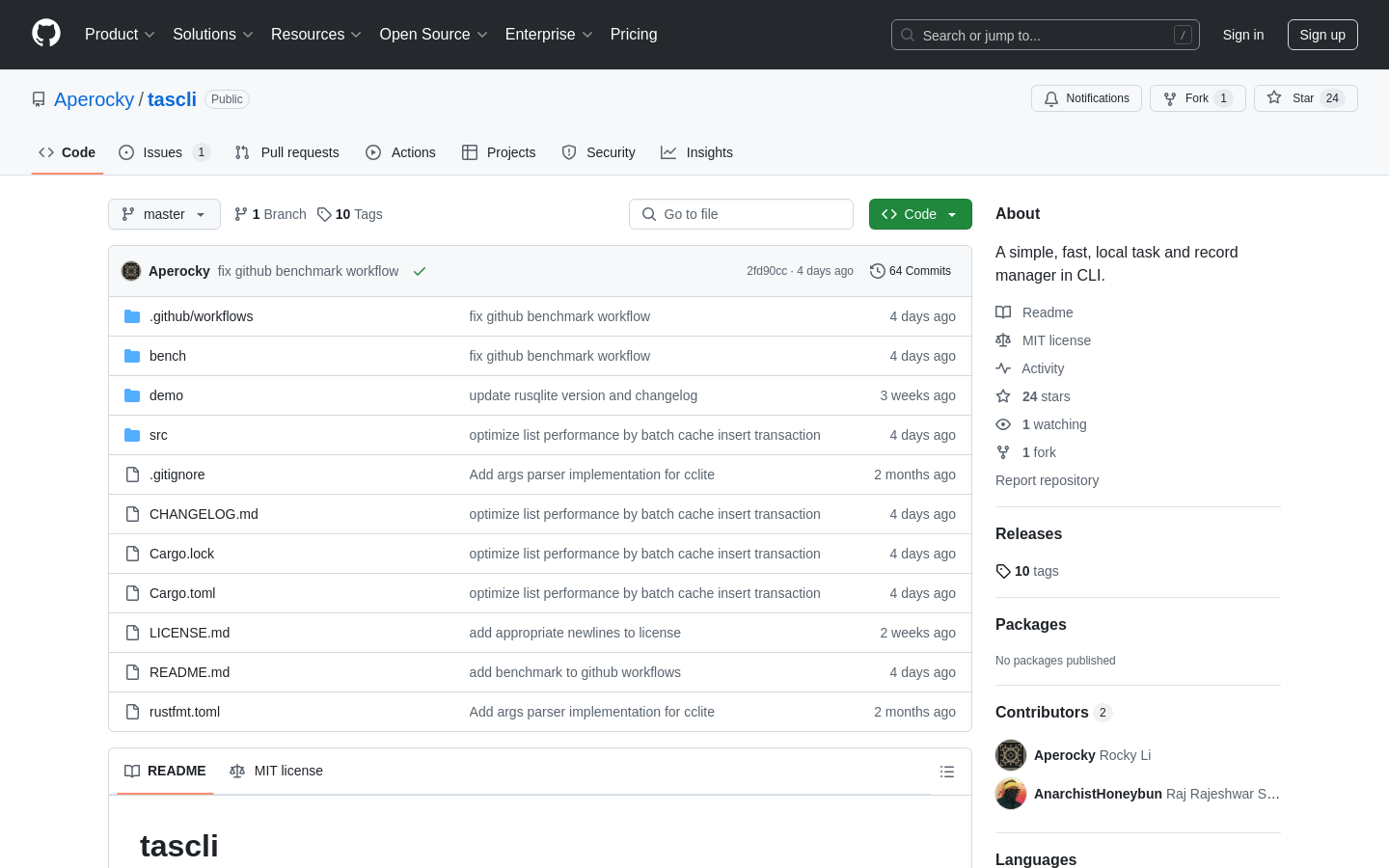1389x868 pixels.
Task: Expand the Solutions menu
Action: 213,34
